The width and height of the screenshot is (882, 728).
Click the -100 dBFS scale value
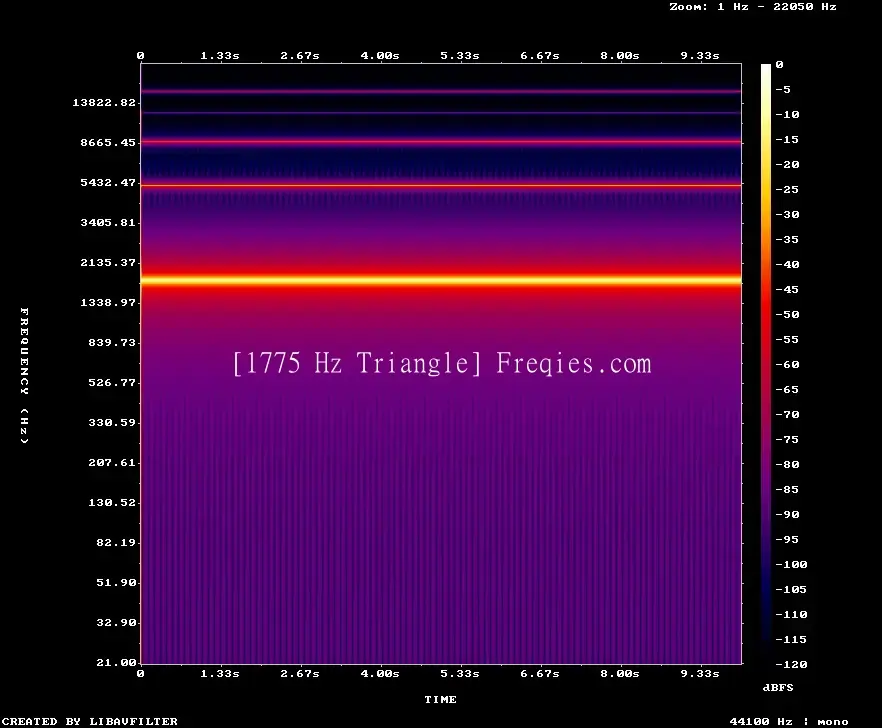[x=791, y=564]
